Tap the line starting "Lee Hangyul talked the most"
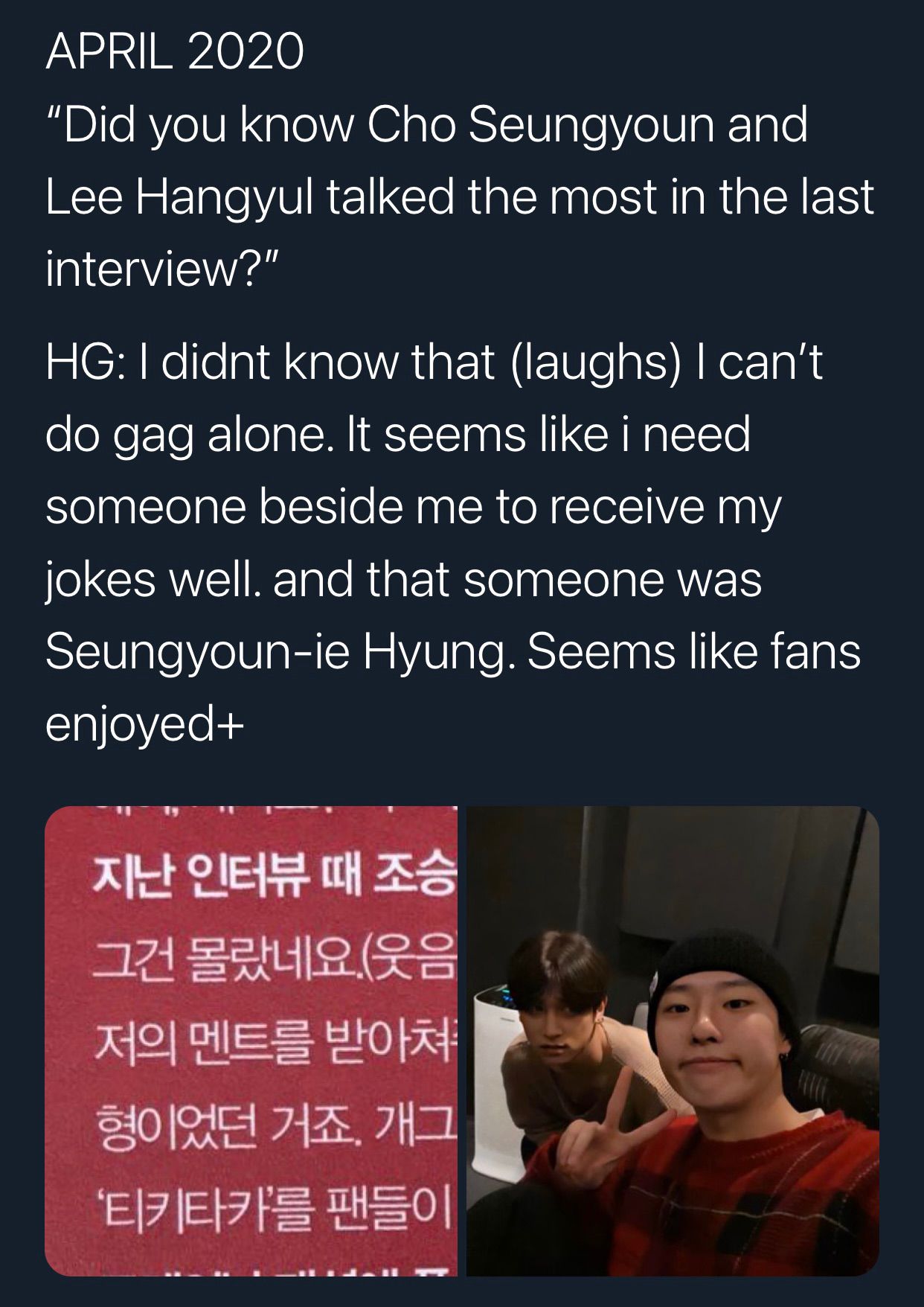This screenshot has width=924, height=1307. tap(459, 196)
